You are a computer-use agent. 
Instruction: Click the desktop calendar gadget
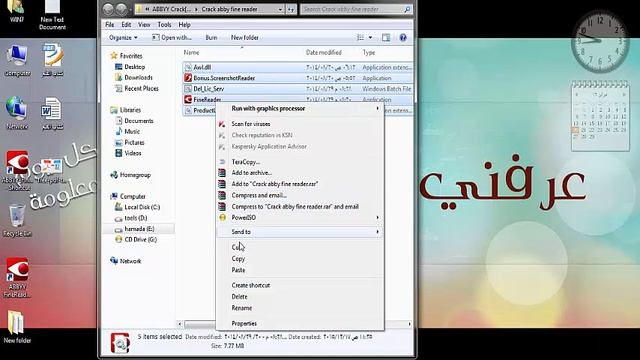(x=600, y=116)
